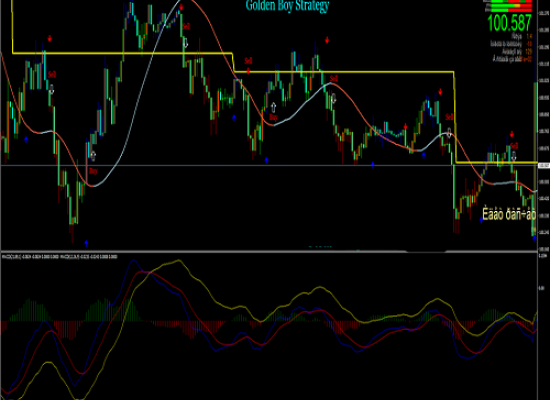Viewport: 550px width, 400px height.
Task: Click the white down arrow below the topmost Sell label
Action: (186, 43)
